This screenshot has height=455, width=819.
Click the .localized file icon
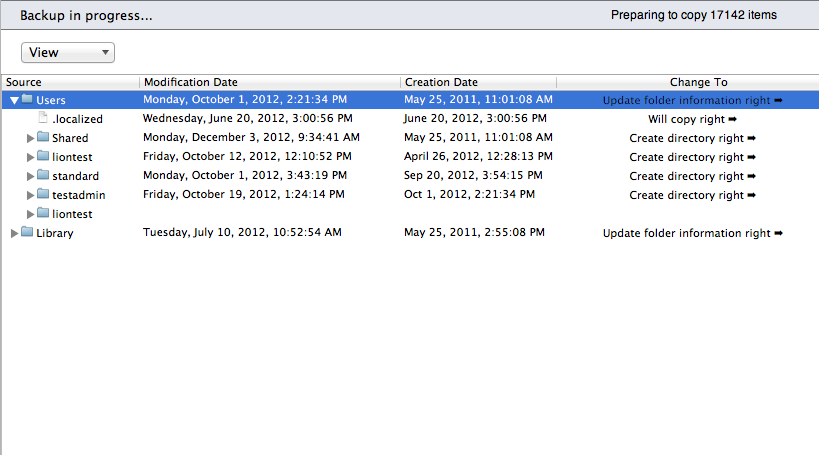point(43,118)
